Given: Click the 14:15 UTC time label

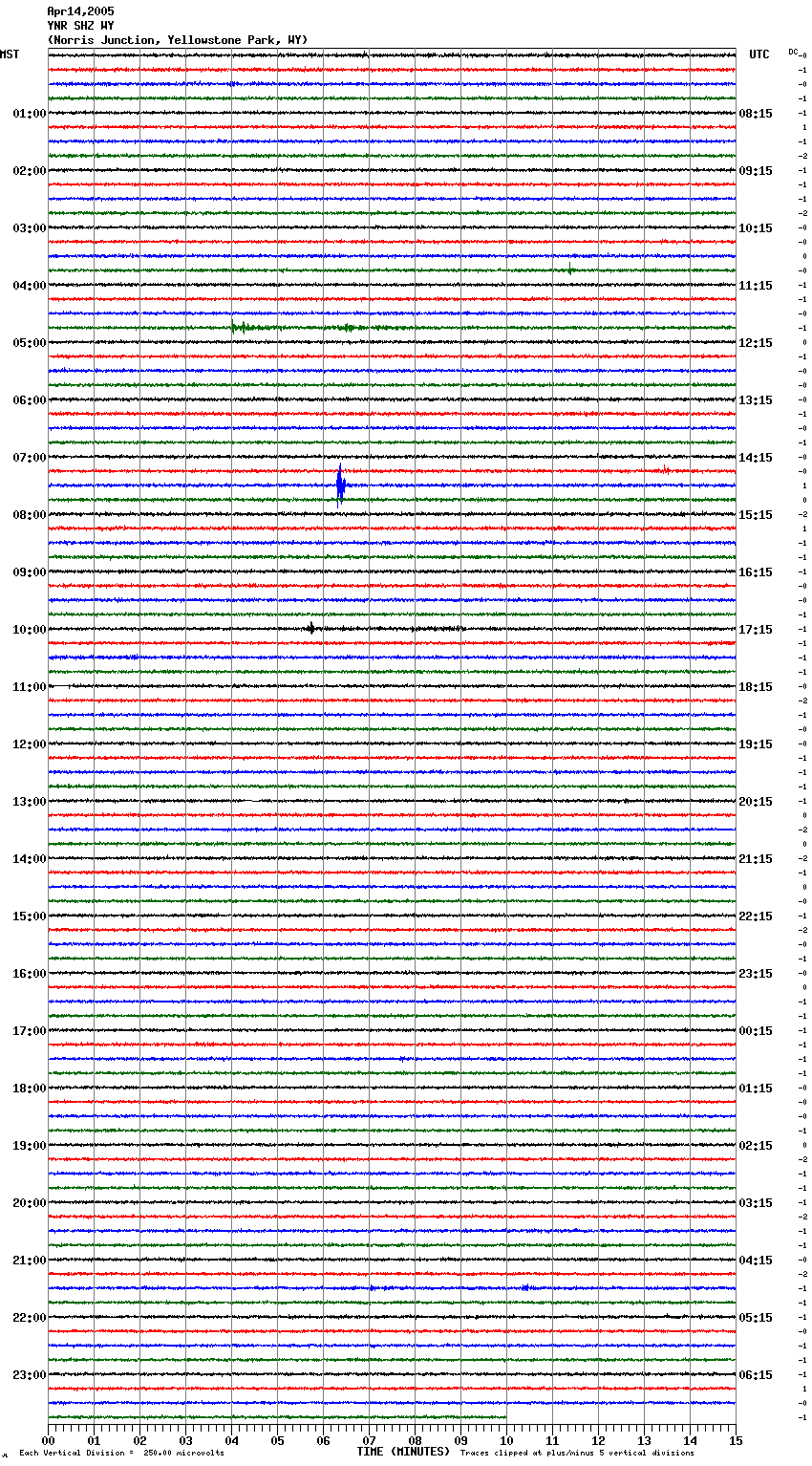Looking at the screenshot, I should [x=756, y=458].
